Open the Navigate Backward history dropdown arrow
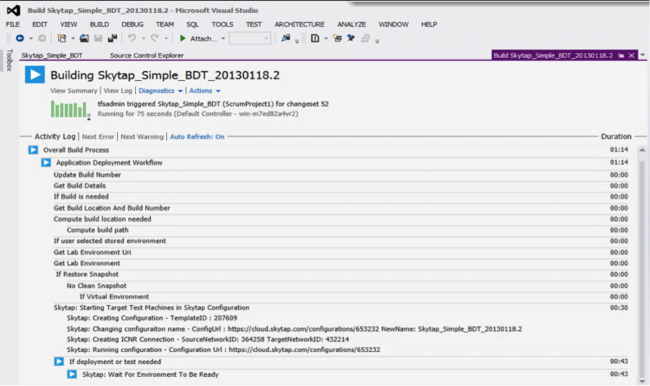 pyautogui.click(x=31, y=39)
